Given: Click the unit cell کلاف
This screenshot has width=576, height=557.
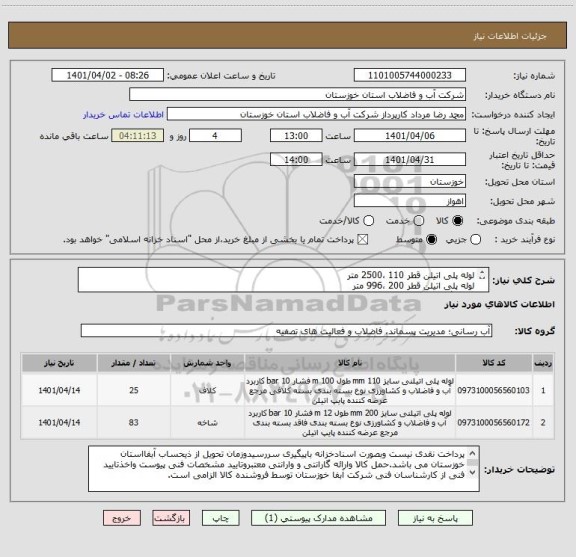Looking at the screenshot, I should [207, 390].
